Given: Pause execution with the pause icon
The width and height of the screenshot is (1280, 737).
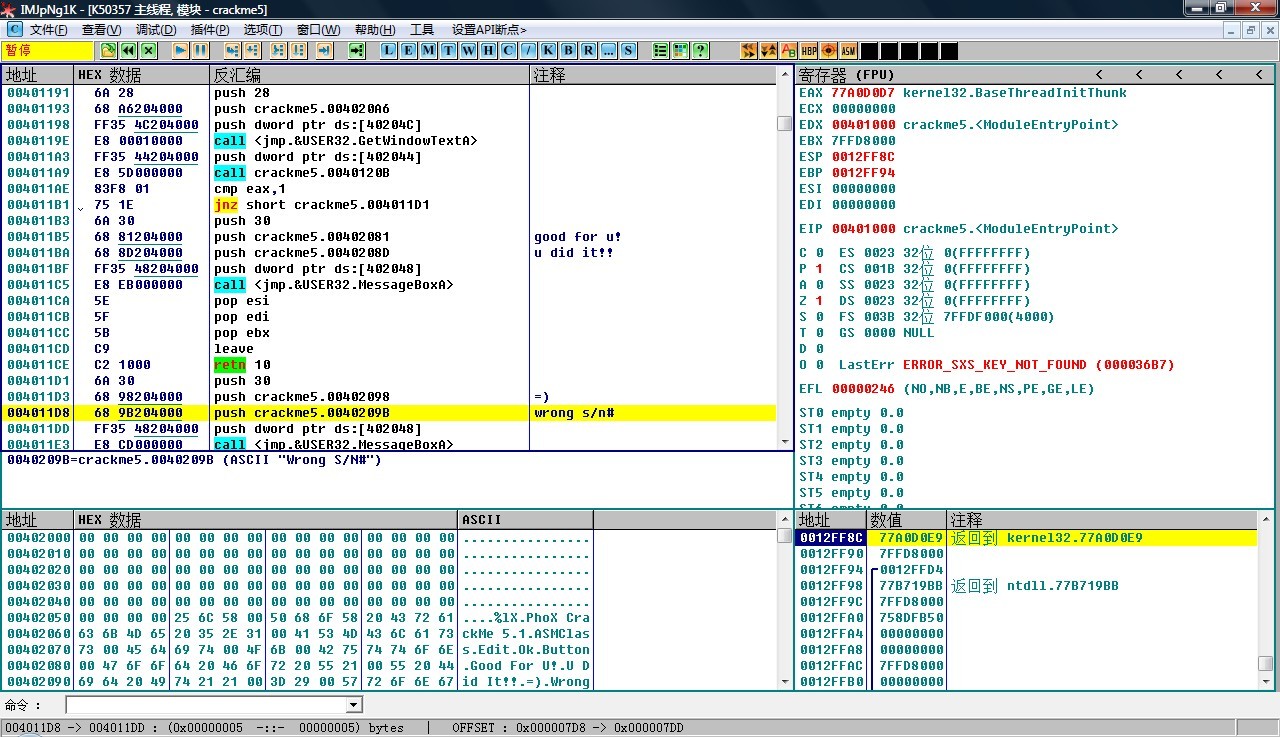Looking at the screenshot, I should 201,50.
